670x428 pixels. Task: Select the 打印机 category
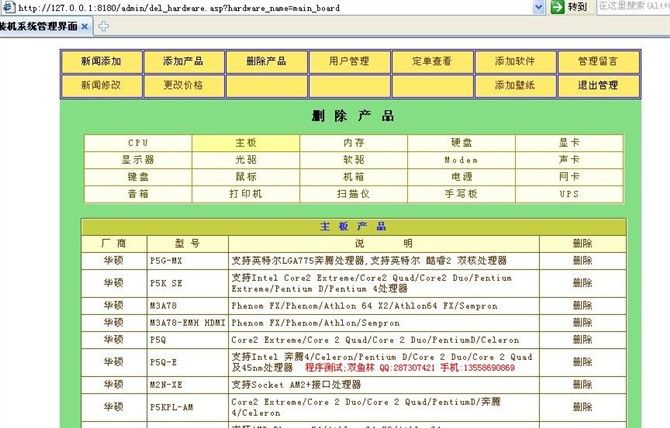(x=246, y=194)
